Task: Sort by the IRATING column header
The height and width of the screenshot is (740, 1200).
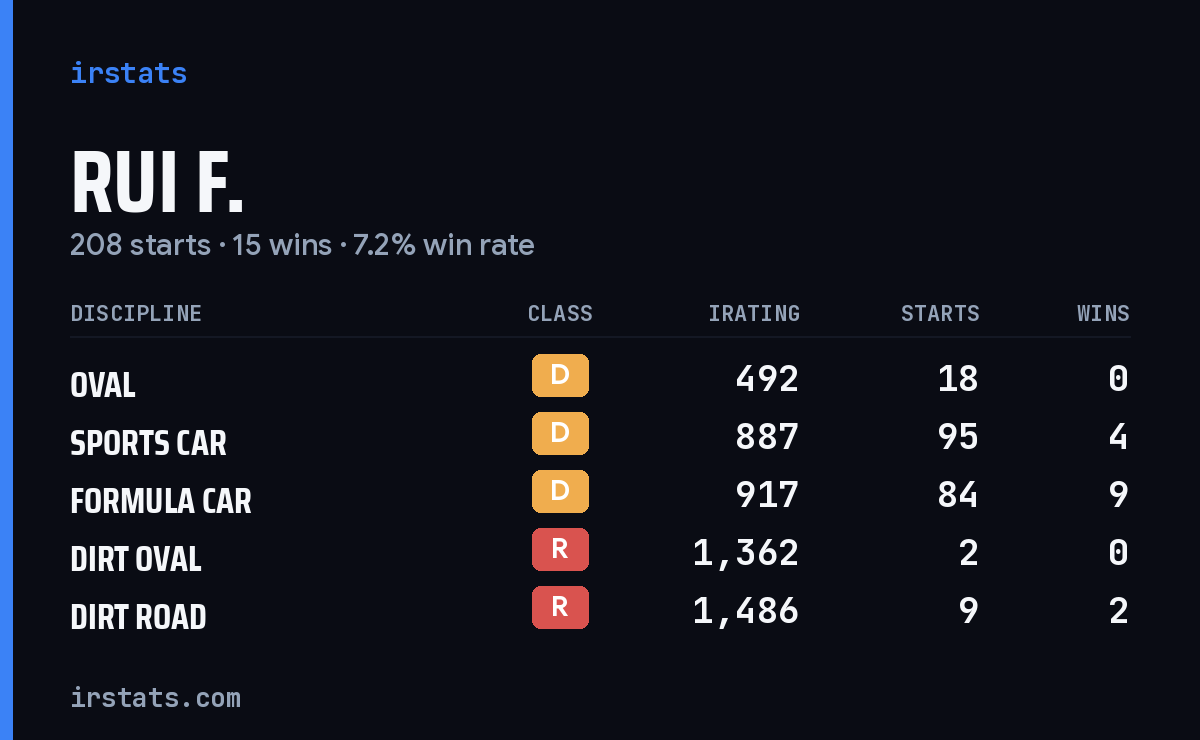Action: coord(754,314)
